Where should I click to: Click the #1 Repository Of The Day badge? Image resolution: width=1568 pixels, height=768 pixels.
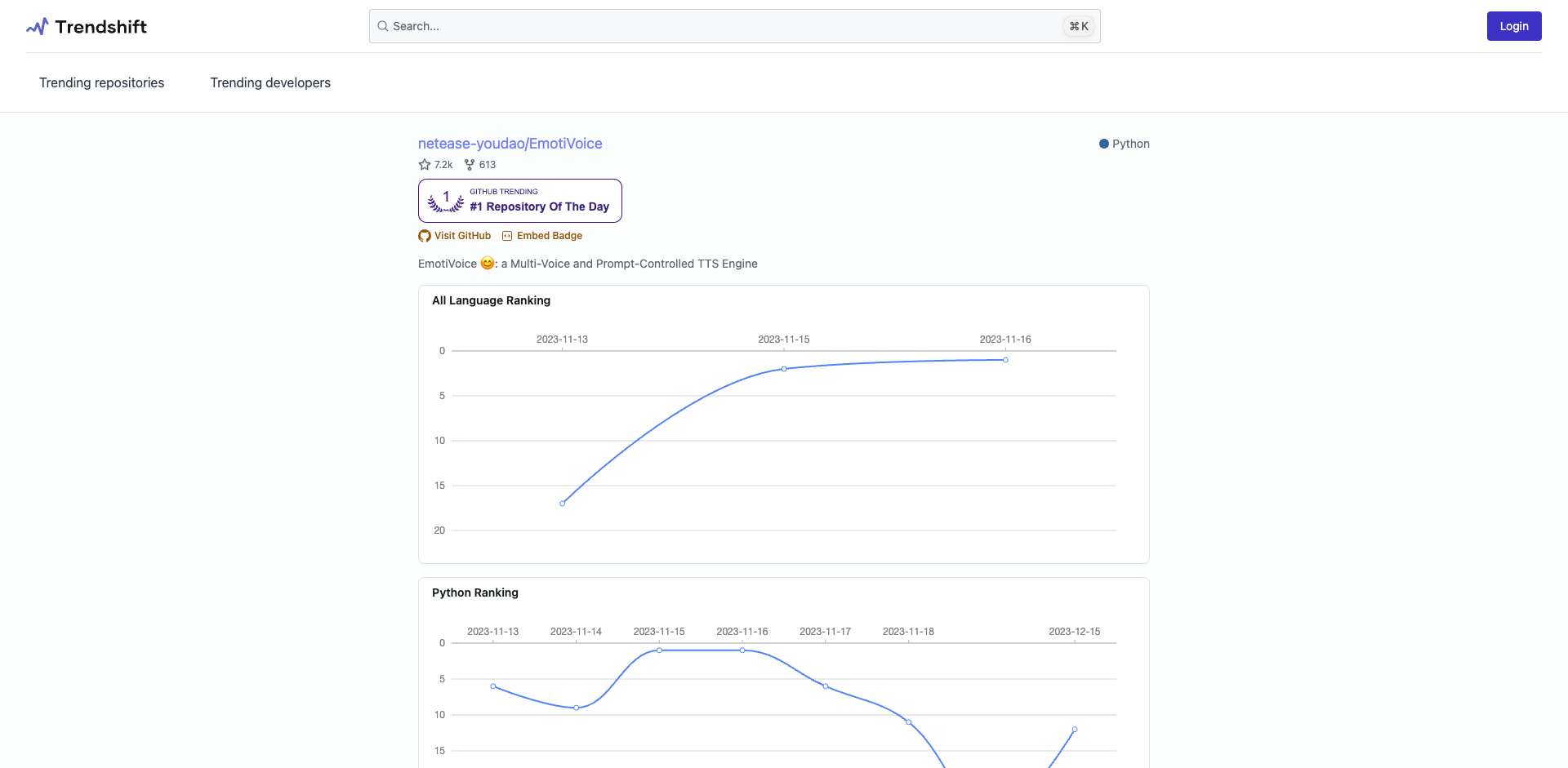(520, 201)
